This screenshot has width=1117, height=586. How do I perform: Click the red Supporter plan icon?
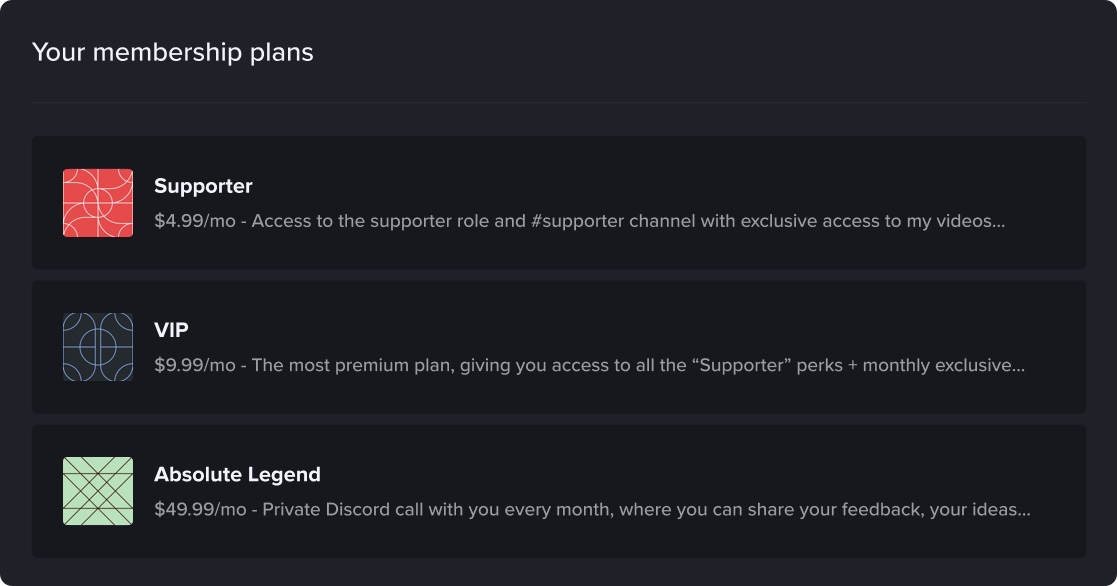click(98, 203)
